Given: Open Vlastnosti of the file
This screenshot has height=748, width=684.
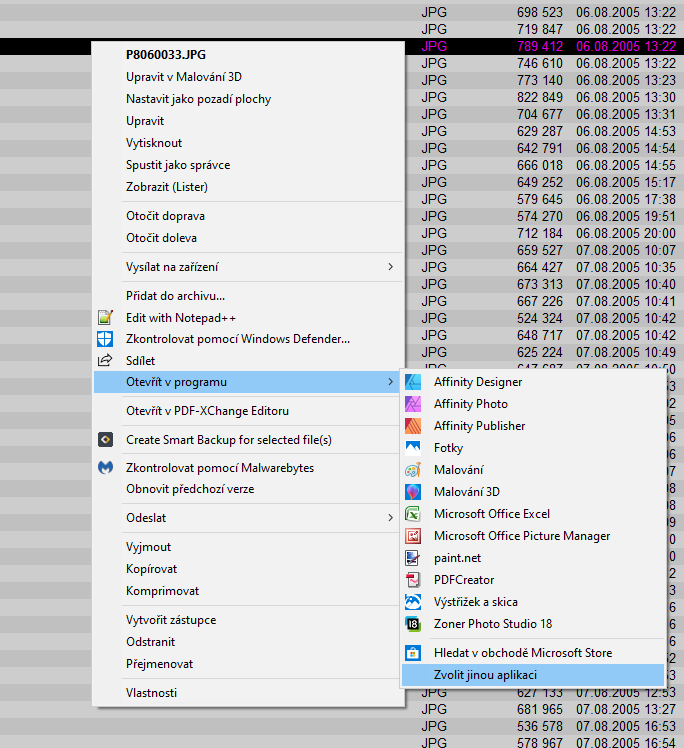Looking at the screenshot, I should (x=248, y=693).
